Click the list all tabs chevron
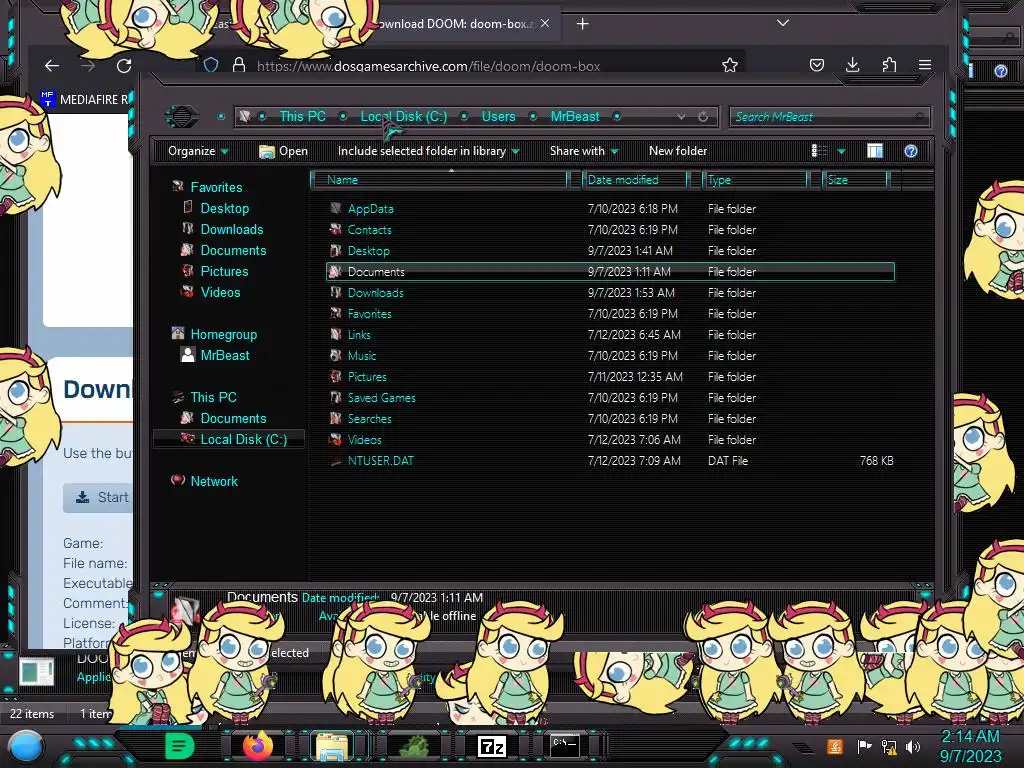The width and height of the screenshot is (1024, 768). 783,23
